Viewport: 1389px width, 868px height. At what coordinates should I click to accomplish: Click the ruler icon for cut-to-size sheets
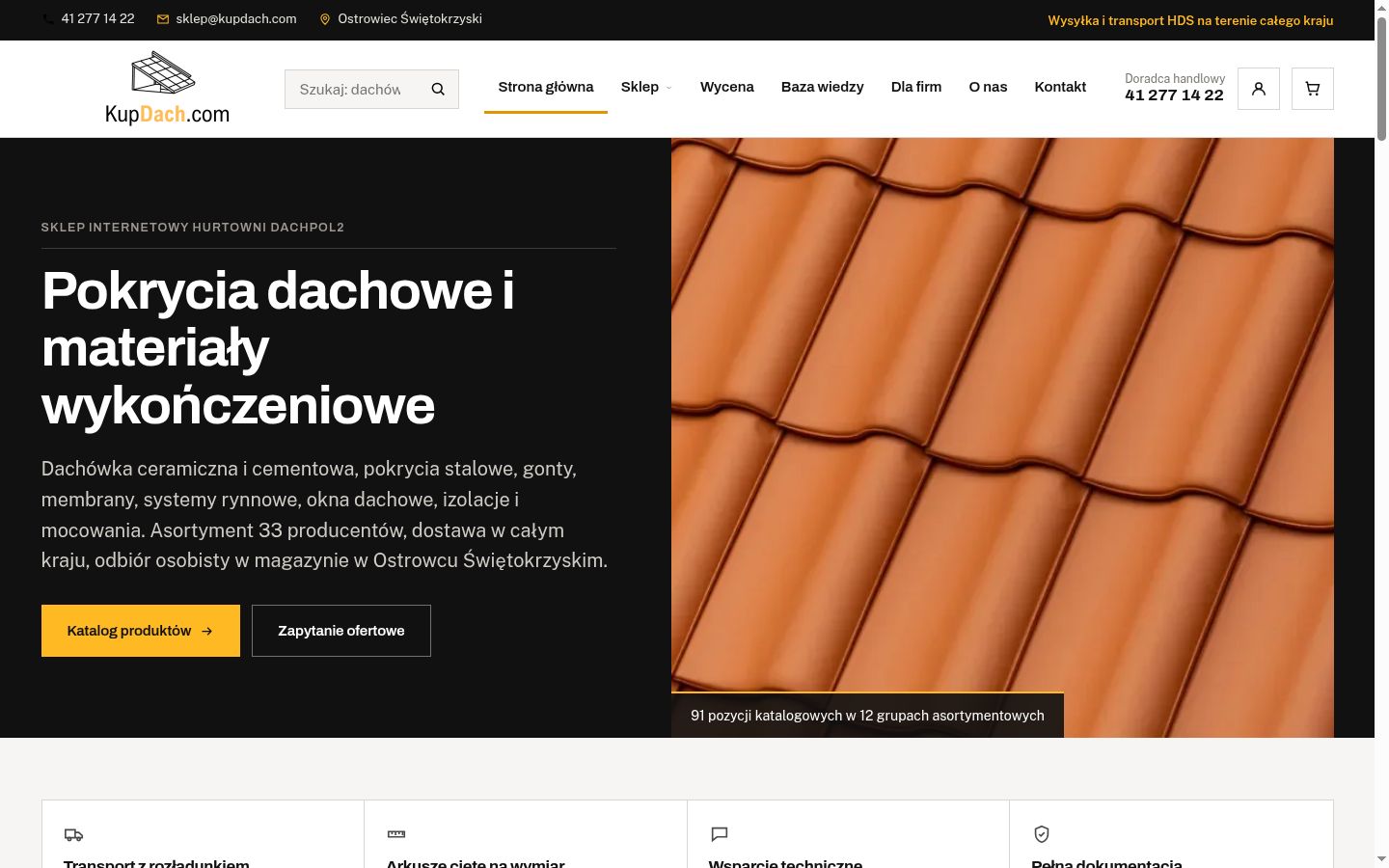tap(396, 834)
